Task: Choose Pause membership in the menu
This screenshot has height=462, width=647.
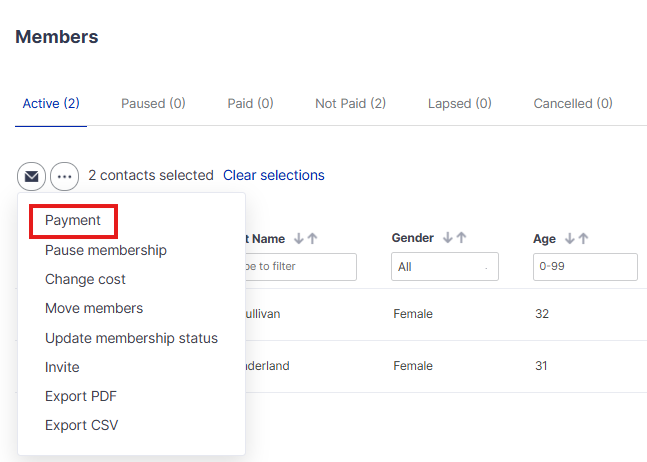Action: (106, 250)
